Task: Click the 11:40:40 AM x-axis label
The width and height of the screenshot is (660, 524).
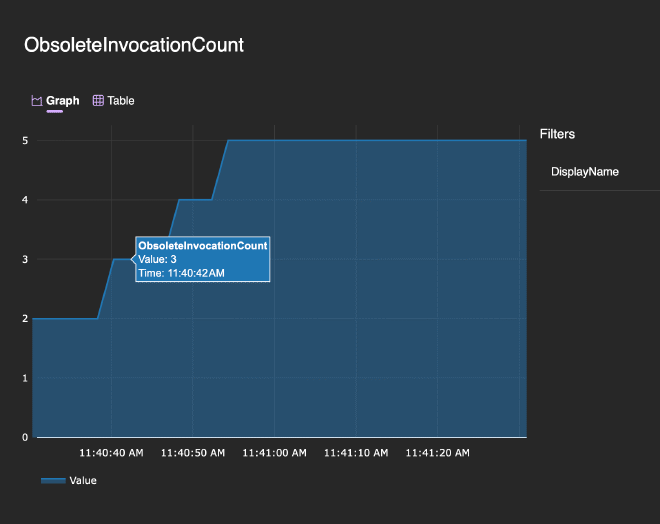Action: (111, 453)
